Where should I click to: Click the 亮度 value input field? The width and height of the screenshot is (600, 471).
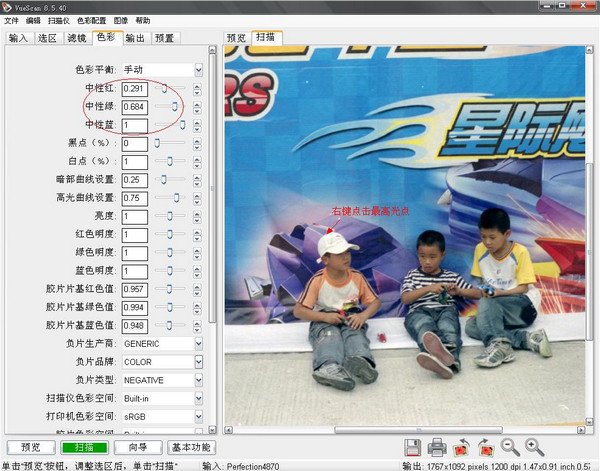[x=134, y=217]
